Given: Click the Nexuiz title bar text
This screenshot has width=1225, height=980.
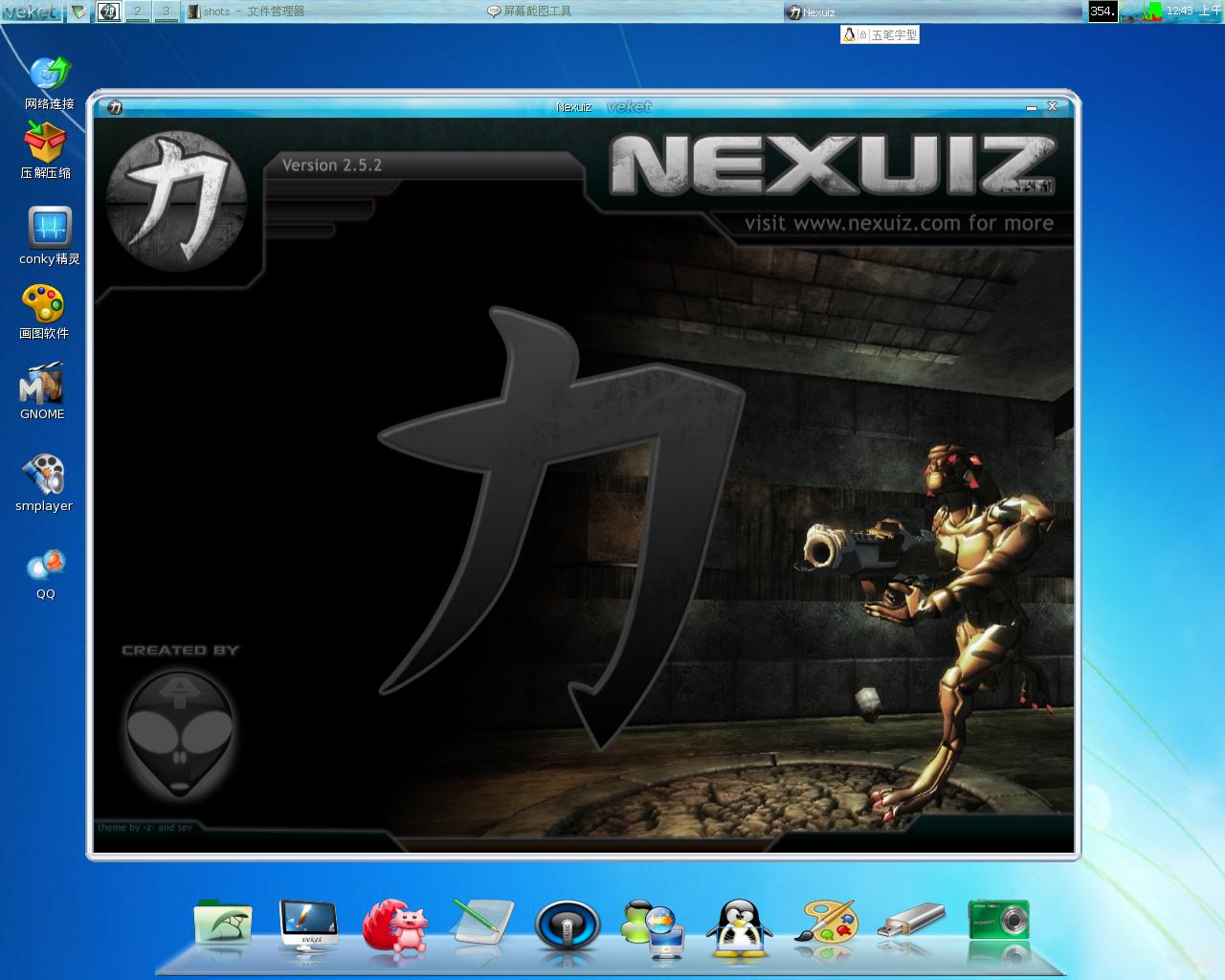Looking at the screenshot, I should [574, 107].
